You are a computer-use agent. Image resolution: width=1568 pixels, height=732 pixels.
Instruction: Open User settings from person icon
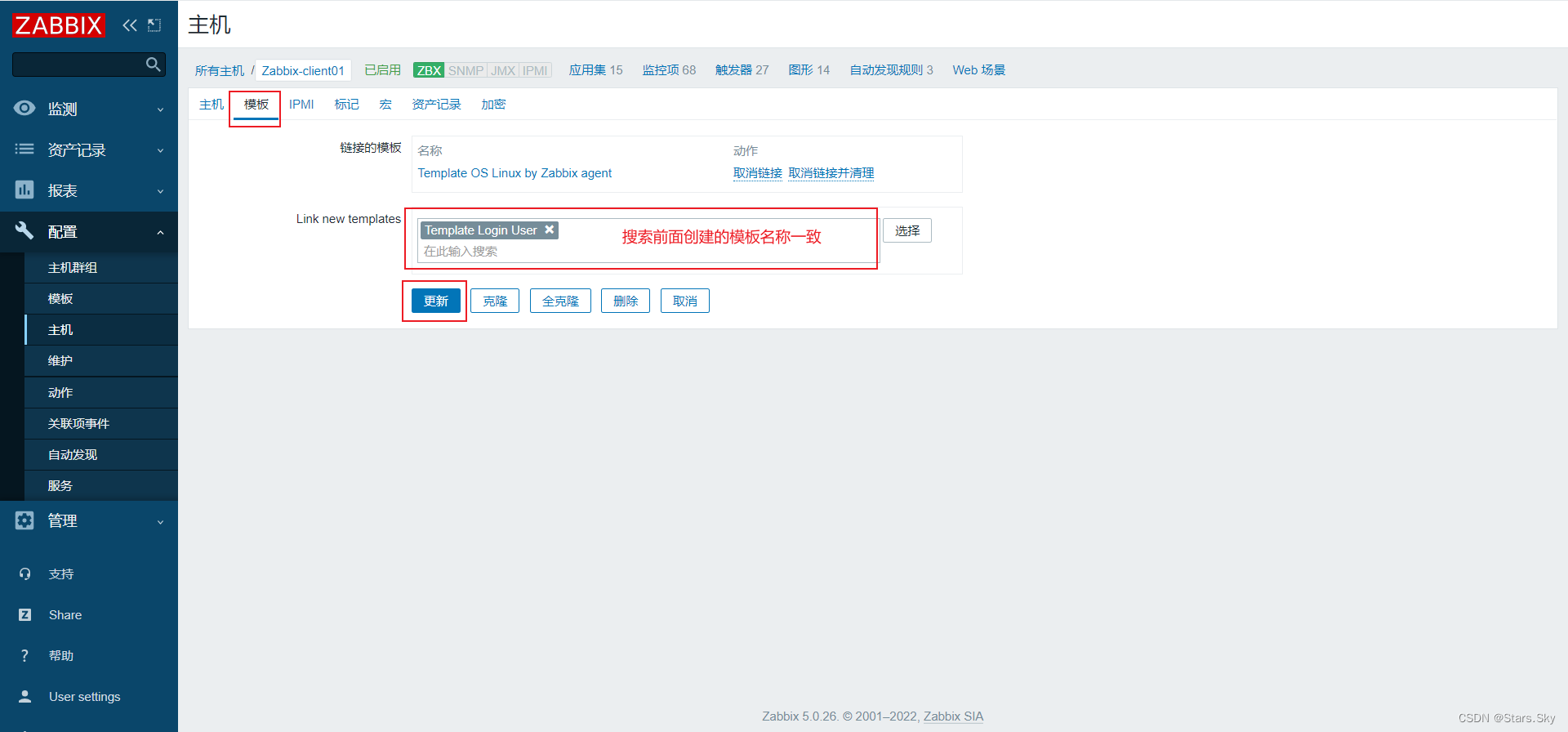[x=25, y=697]
